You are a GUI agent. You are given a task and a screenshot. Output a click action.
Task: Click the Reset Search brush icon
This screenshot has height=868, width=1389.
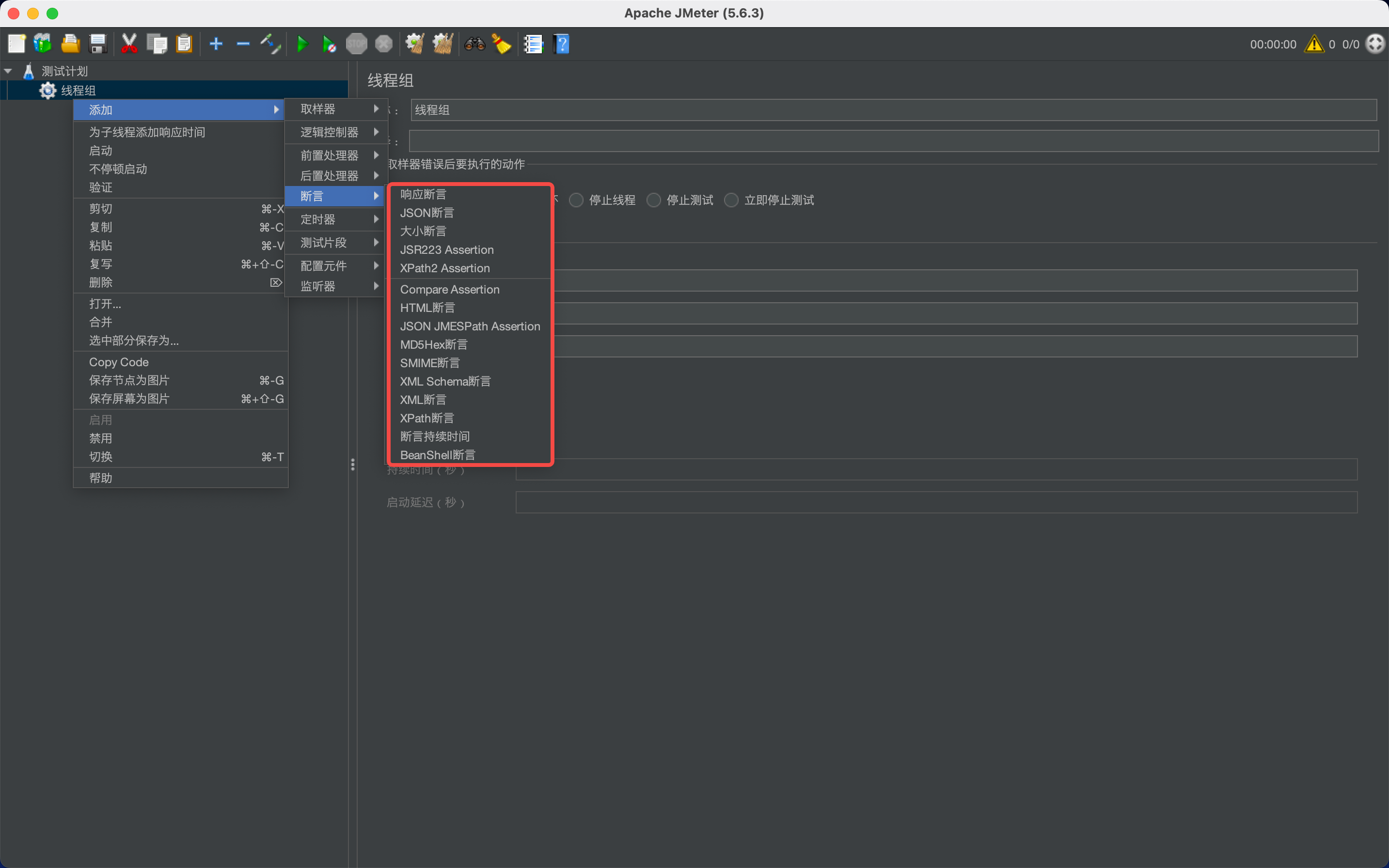click(x=502, y=44)
